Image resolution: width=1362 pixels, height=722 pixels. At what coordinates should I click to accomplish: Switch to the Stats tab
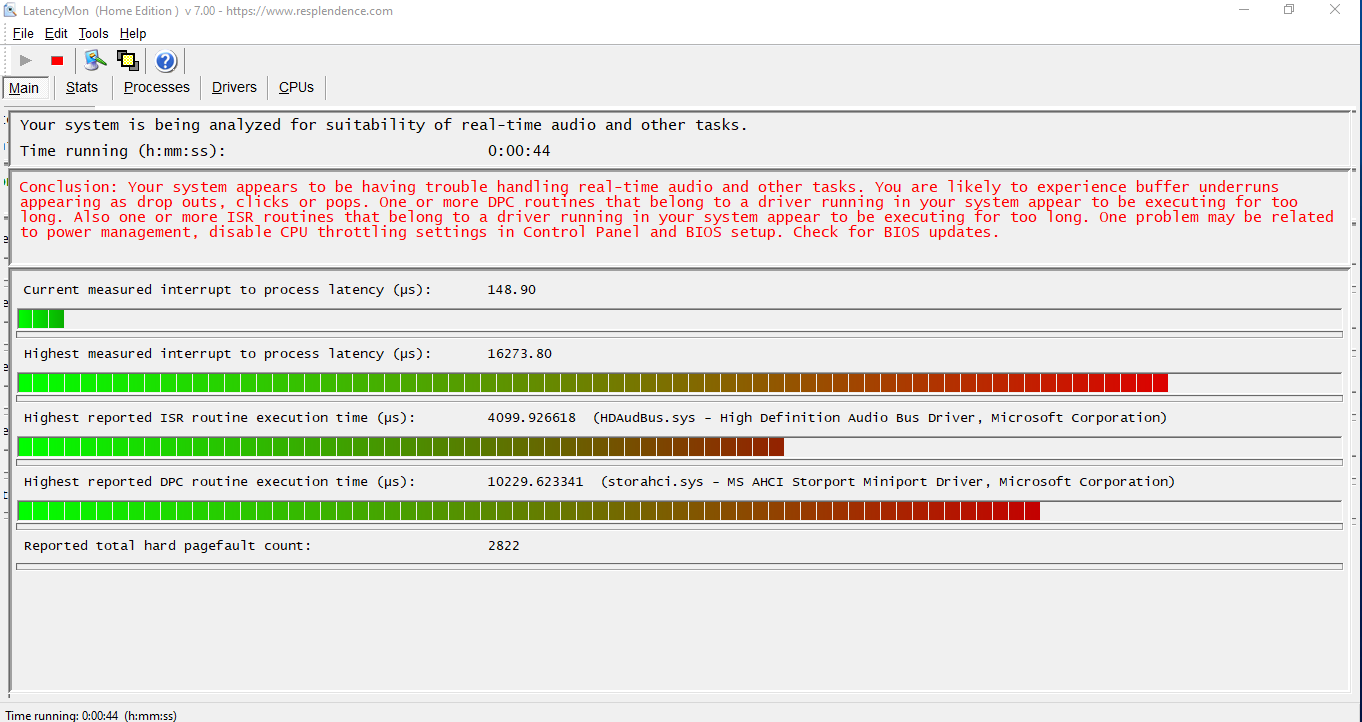coord(82,87)
